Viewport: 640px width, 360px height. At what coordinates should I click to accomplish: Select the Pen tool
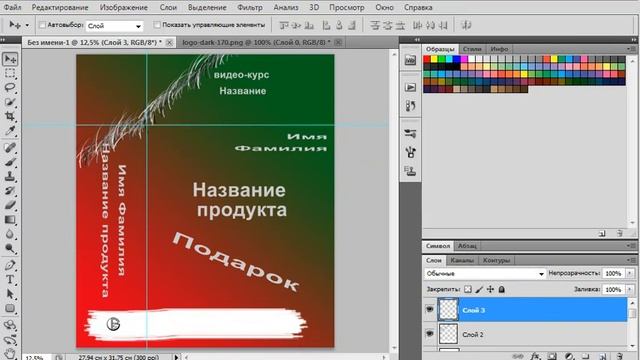10,265
